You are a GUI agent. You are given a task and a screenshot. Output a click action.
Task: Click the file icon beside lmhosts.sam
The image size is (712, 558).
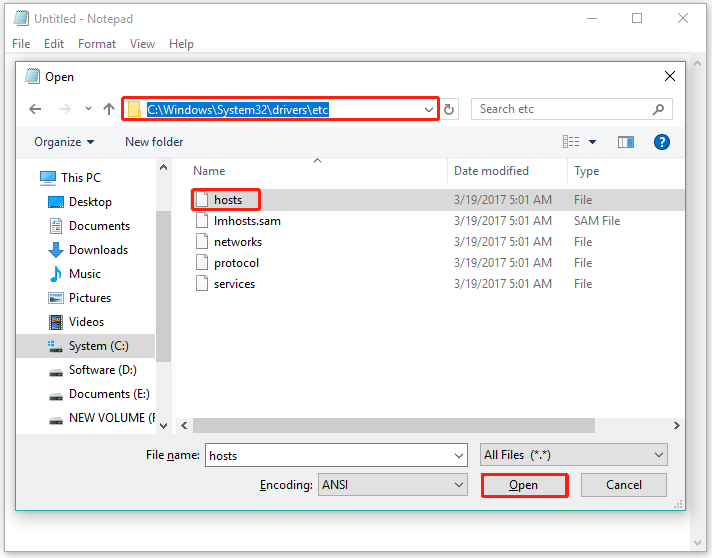(202, 221)
